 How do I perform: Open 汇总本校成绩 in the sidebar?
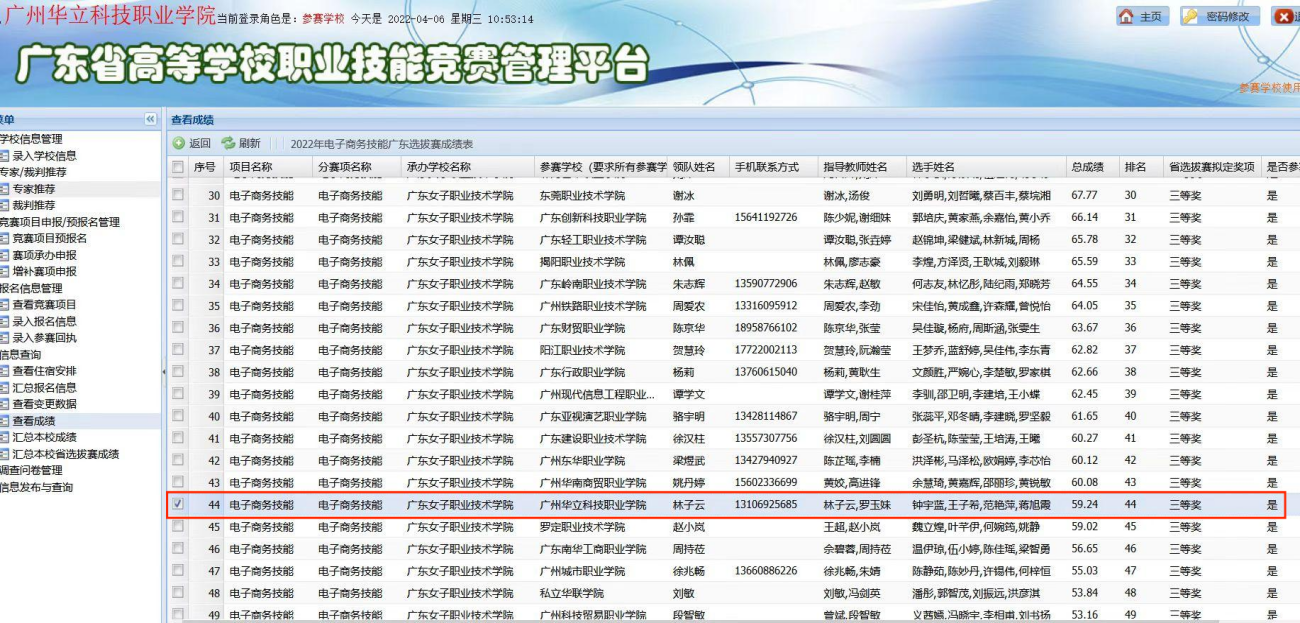44,437
